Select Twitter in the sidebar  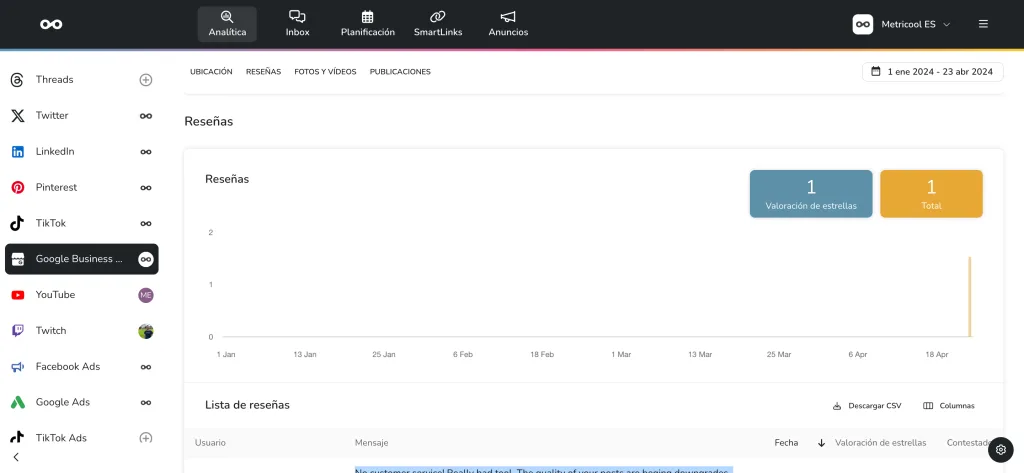[82, 116]
